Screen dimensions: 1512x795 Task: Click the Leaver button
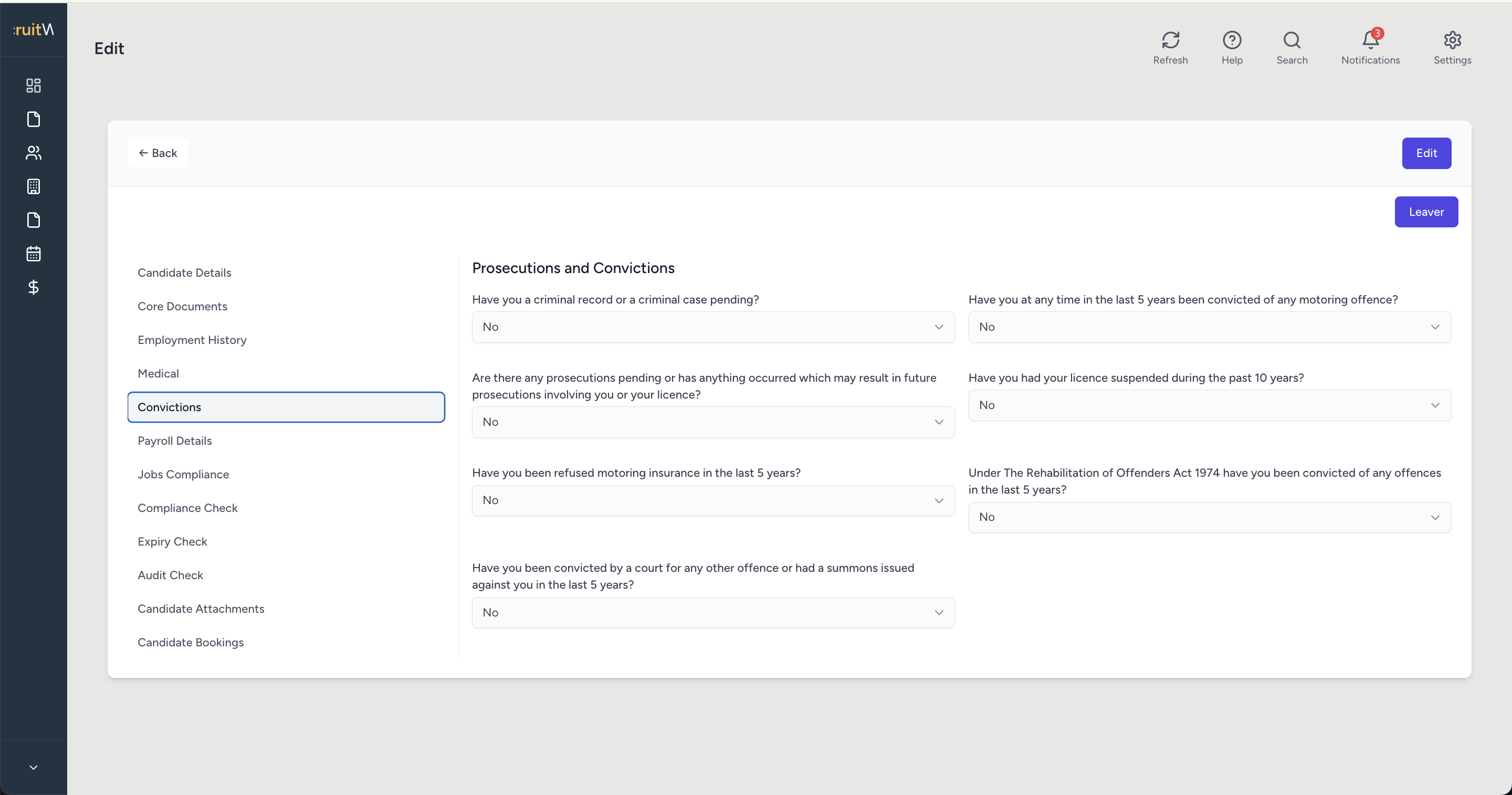[x=1426, y=212]
